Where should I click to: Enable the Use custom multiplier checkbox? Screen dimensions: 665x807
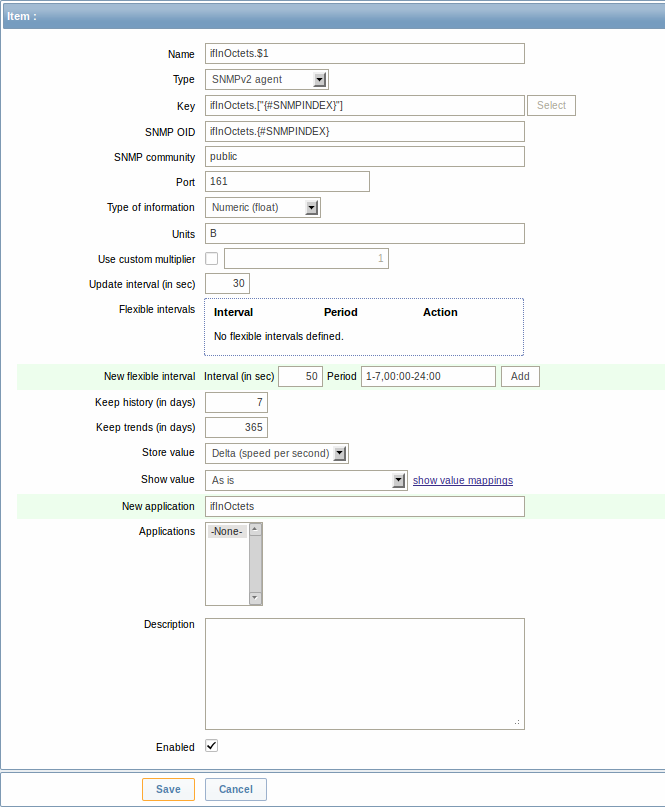coord(212,258)
